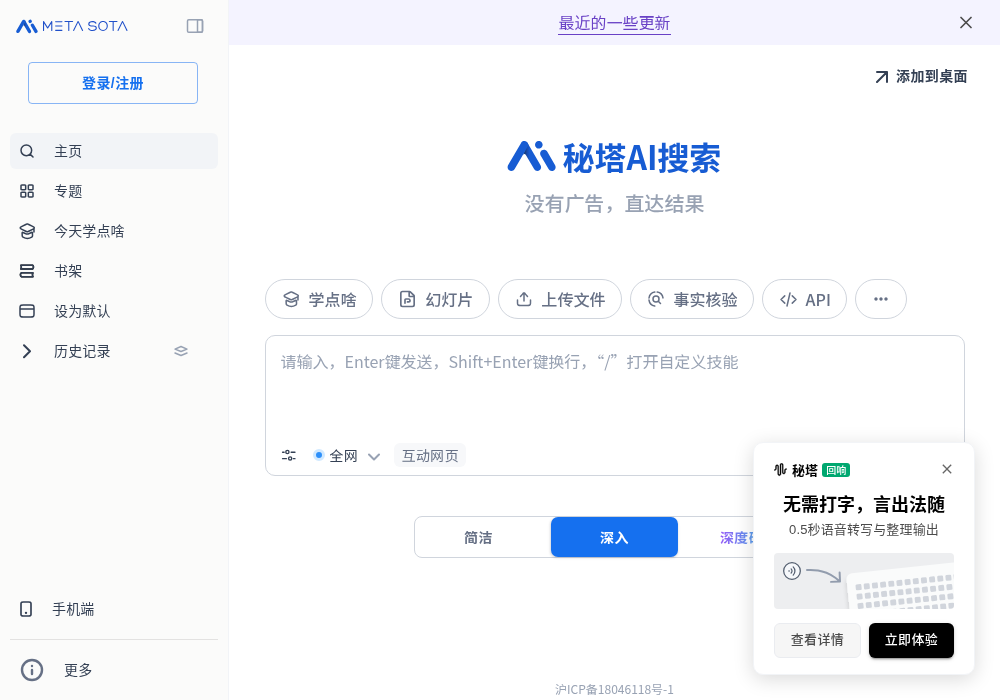Toggle the 互动网页 tag
This screenshot has height=700, width=1000.
(430, 456)
